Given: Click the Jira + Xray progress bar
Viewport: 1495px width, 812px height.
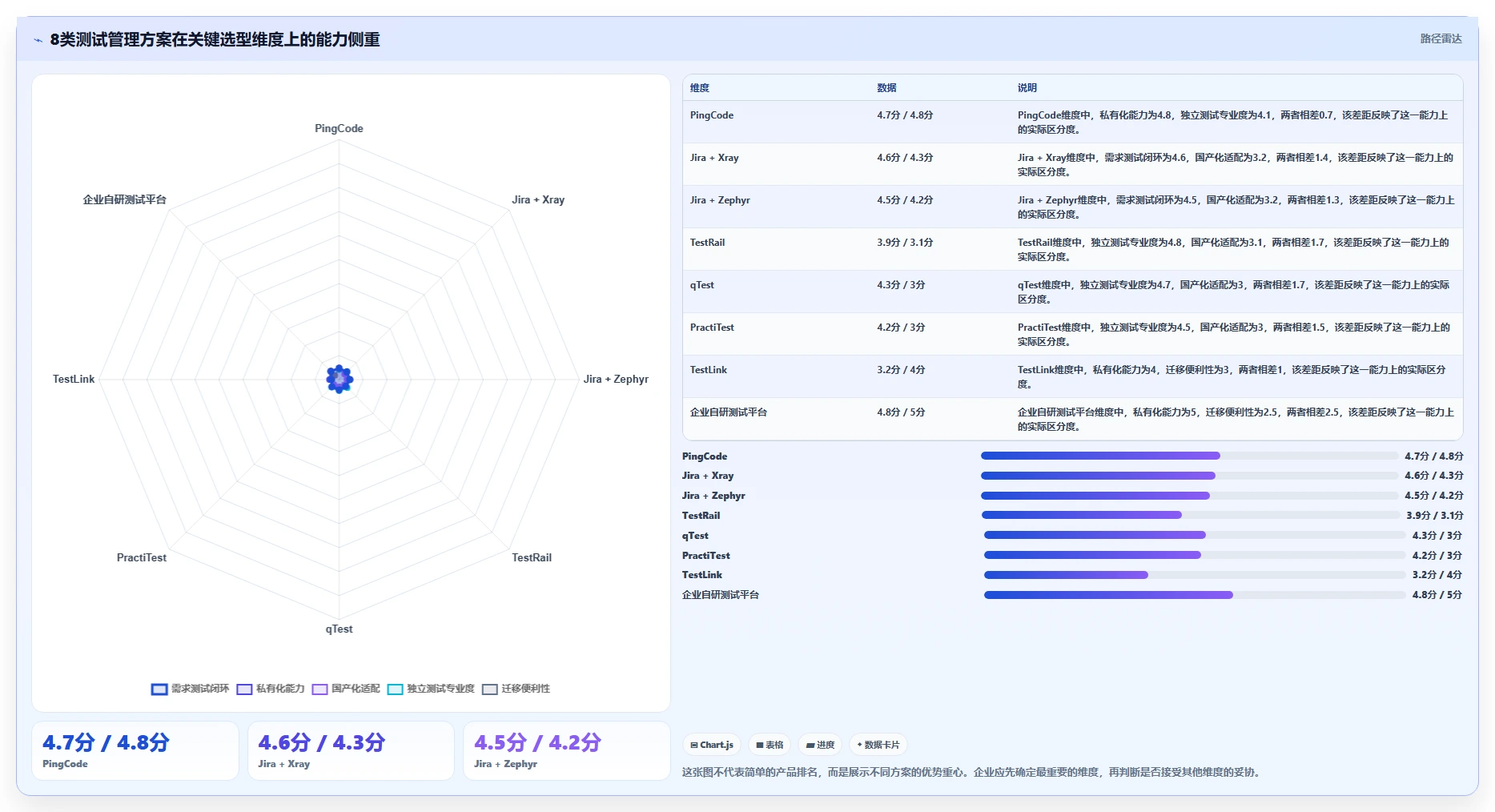Looking at the screenshot, I should point(1189,476).
